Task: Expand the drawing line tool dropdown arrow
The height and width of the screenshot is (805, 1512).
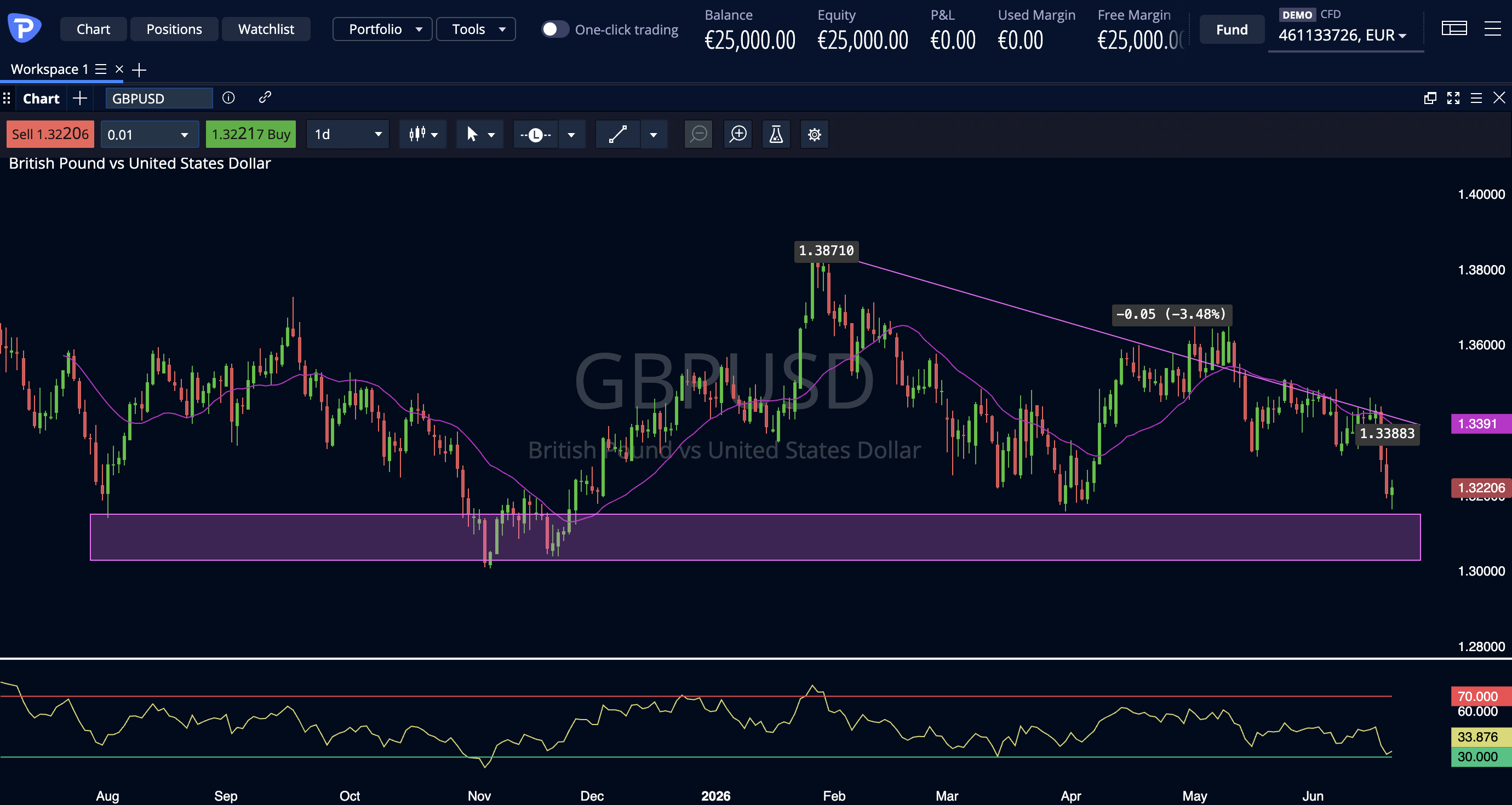Action: click(x=653, y=135)
